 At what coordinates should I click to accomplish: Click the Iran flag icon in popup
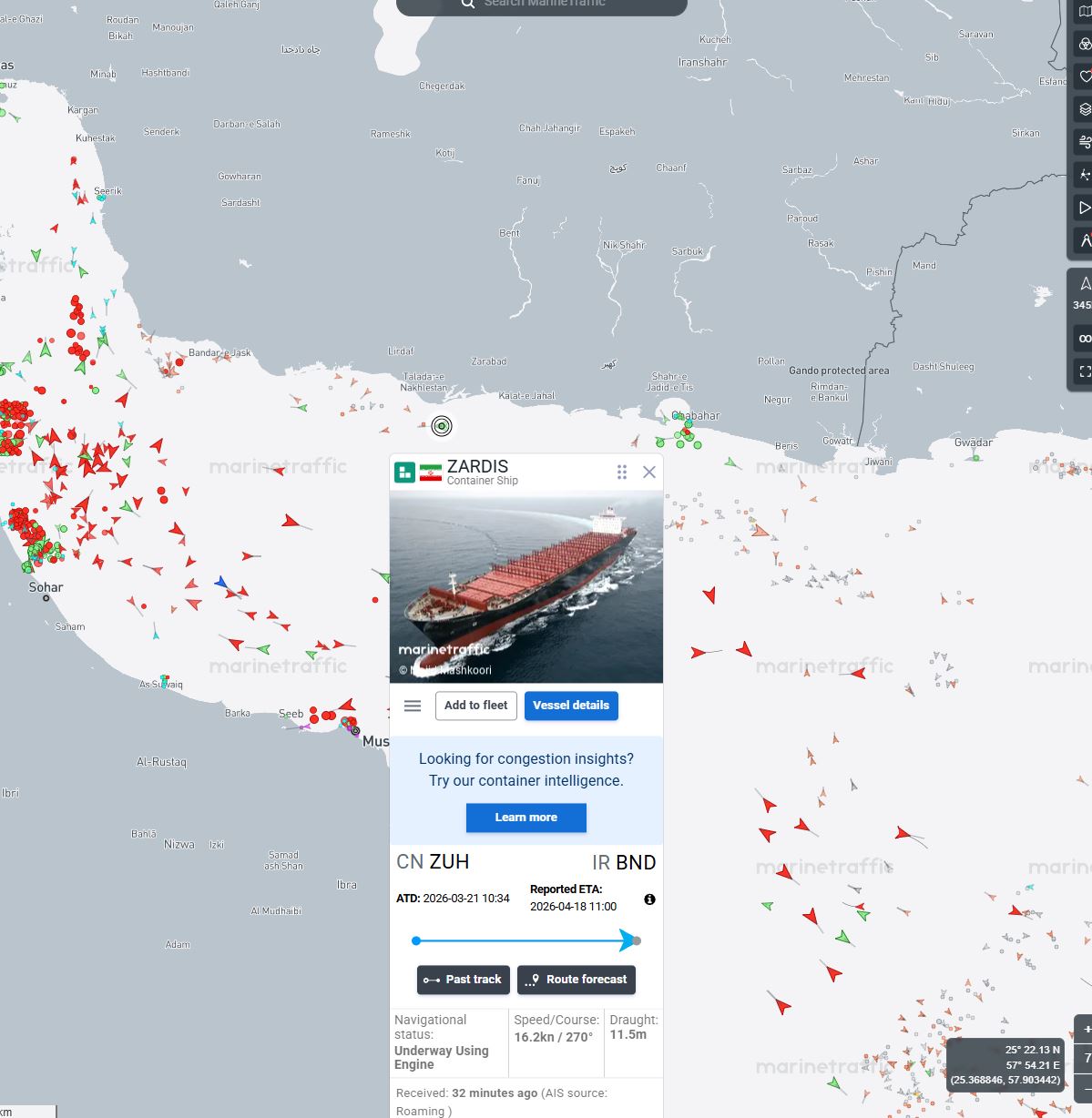coord(431,473)
